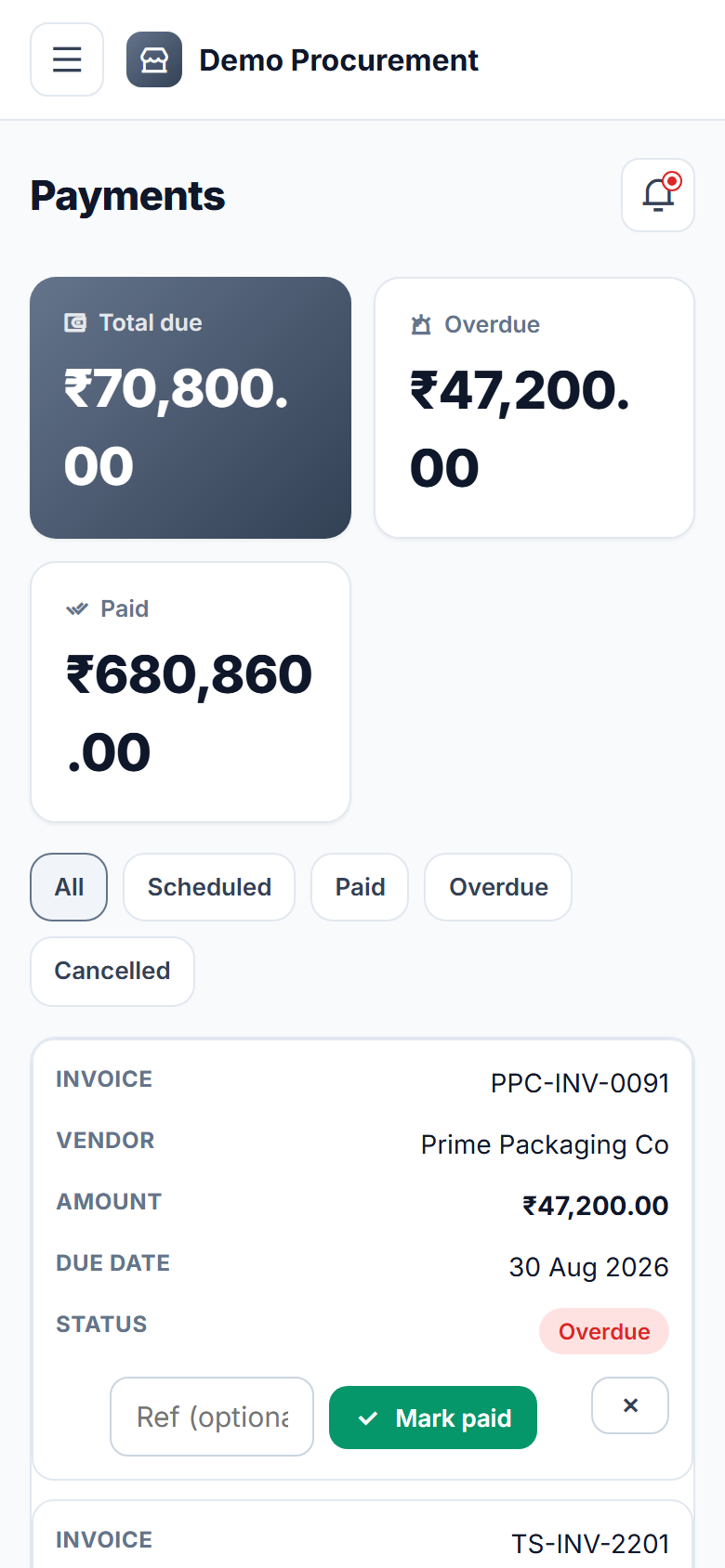This screenshot has height=1568, width=725.
Task: Filter payments by Scheduled
Action: (x=209, y=887)
